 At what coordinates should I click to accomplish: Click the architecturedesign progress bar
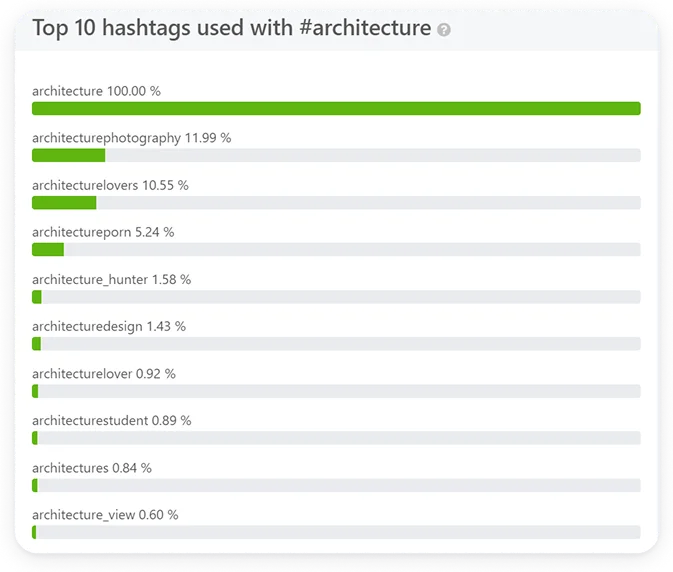336,344
